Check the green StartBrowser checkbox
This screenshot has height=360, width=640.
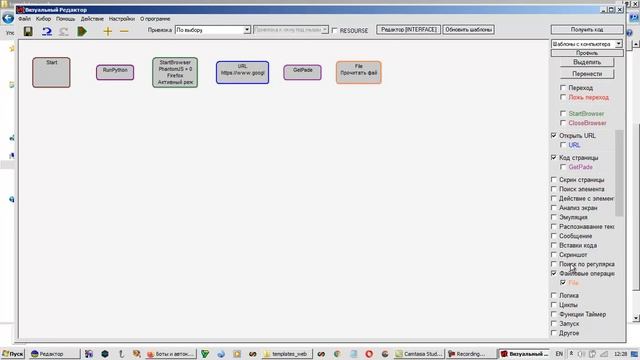[563, 113]
